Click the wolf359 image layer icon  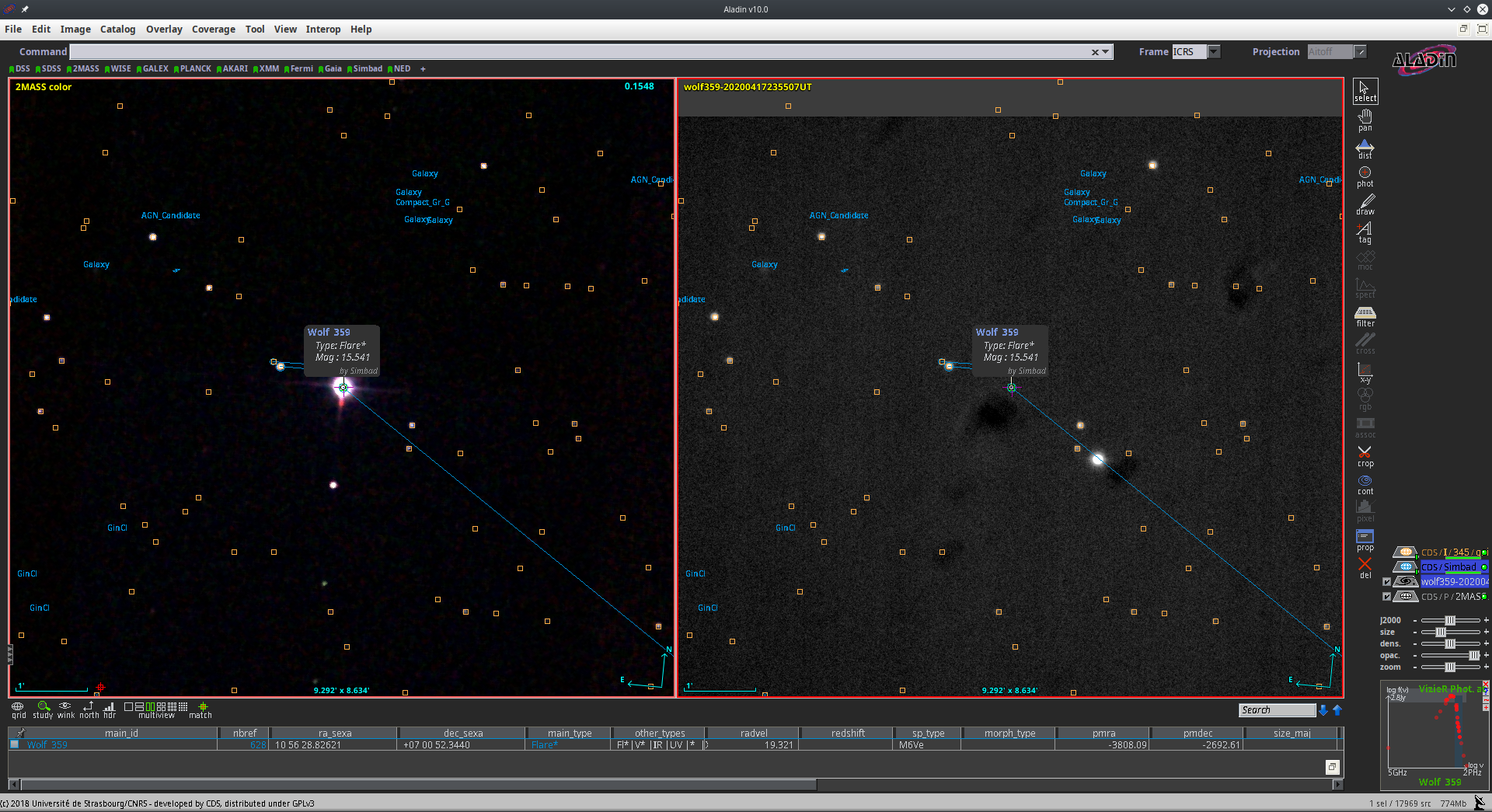point(1405,581)
